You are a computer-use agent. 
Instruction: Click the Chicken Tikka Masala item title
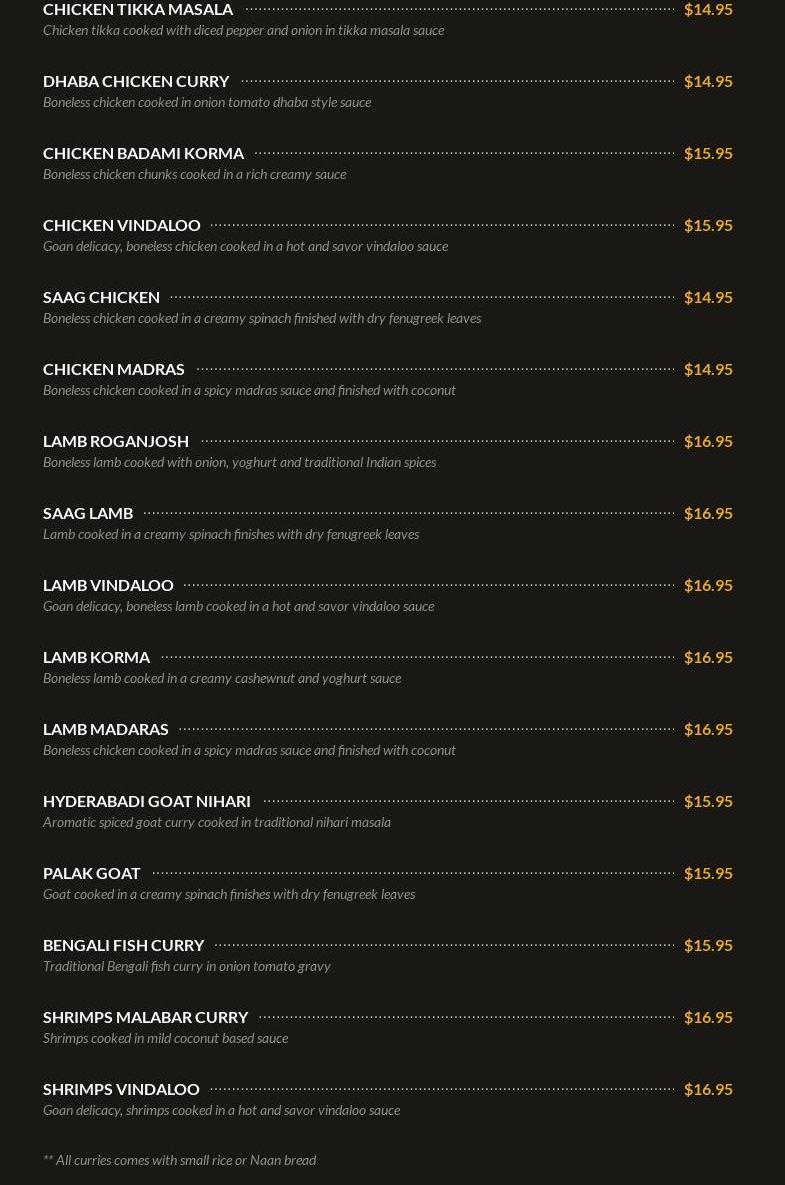pyautogui.click(x=138, y=10)
